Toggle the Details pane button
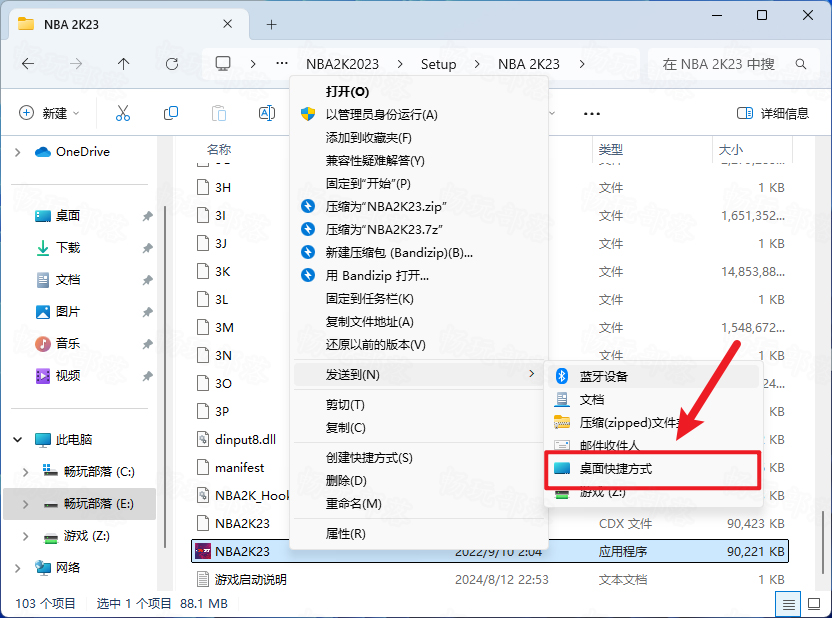The width and height of the screenshot is (832, 618). click(x=773, y=113)
